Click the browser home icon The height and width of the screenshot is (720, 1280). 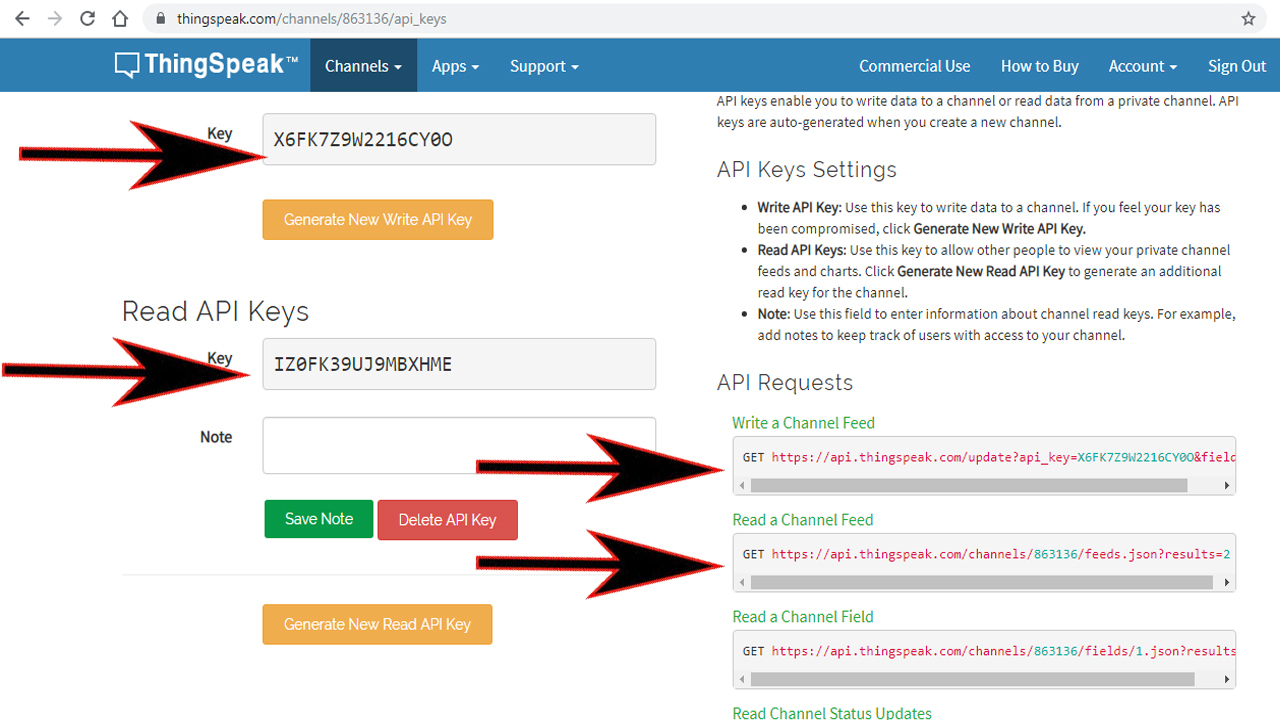click(x=121, y=17)
